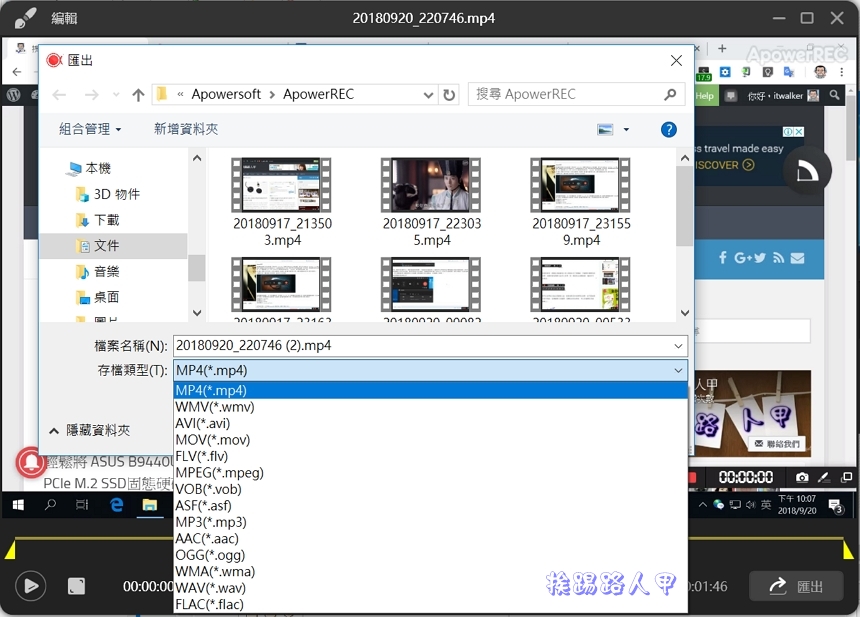Viewport: 860px width, 617px height.
Task: Click the right yellow trim marker
Action: [848, 549]
